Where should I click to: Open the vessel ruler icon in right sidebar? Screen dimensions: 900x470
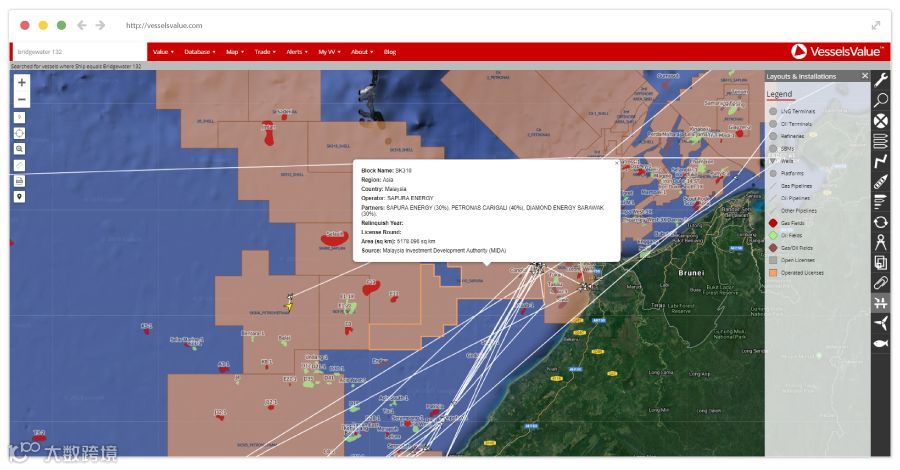[x=880, y=182]
